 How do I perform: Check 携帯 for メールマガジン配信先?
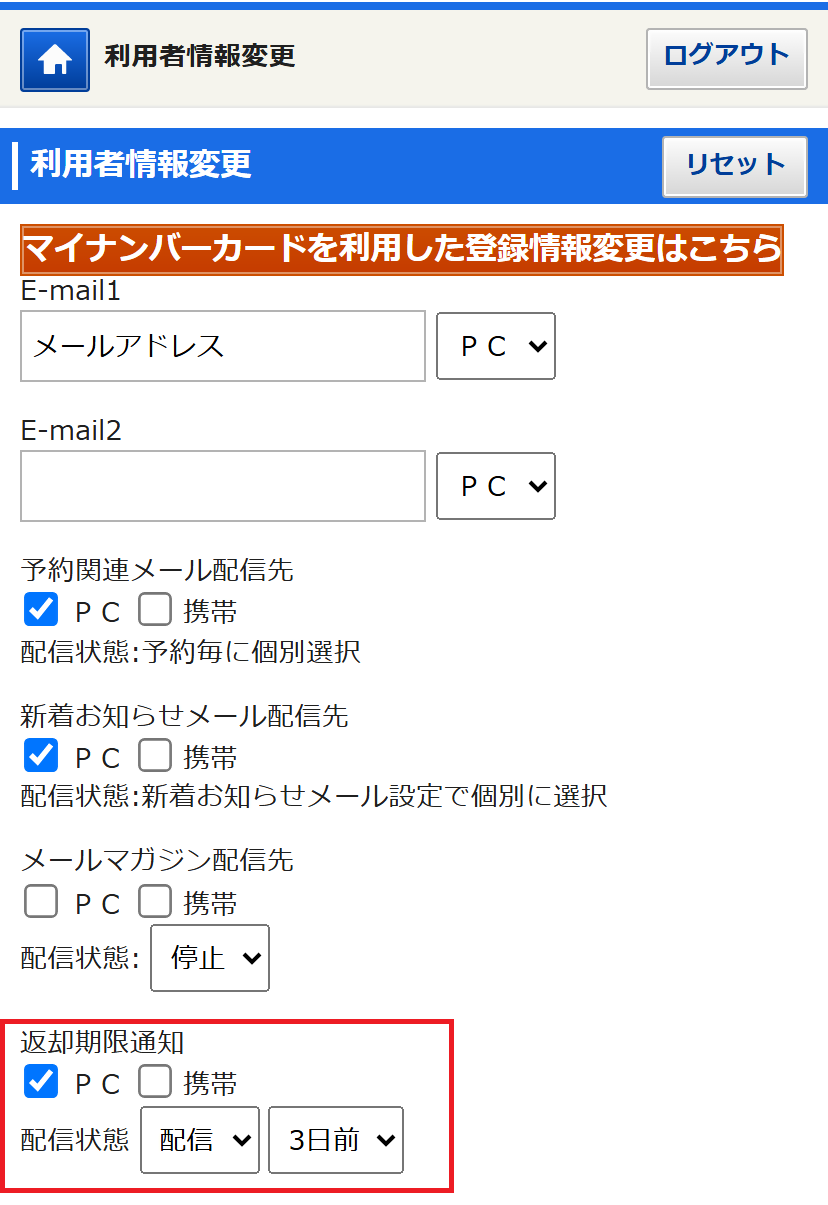click(155, 901)
